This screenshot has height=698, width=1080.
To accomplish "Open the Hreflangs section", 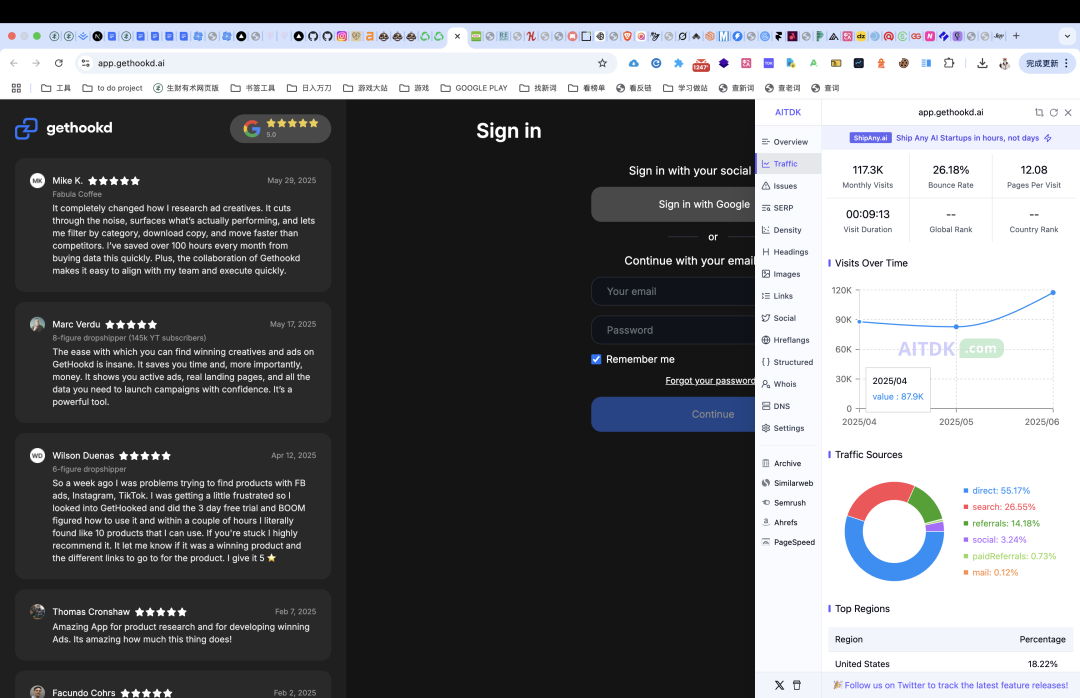I will pos(786,340).
